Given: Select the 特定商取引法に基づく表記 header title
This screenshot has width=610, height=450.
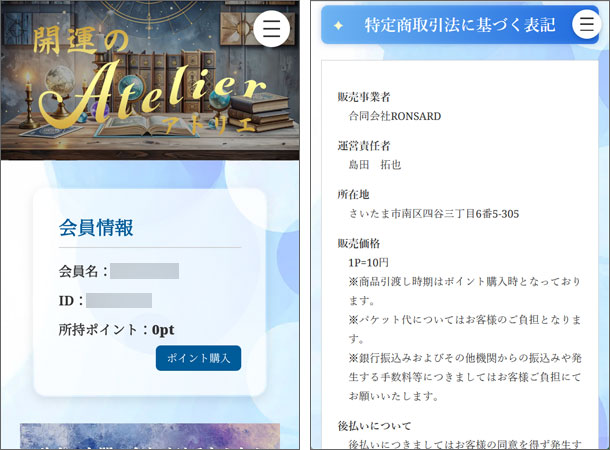Looking at the screenshot, I should tap(459, 26).
